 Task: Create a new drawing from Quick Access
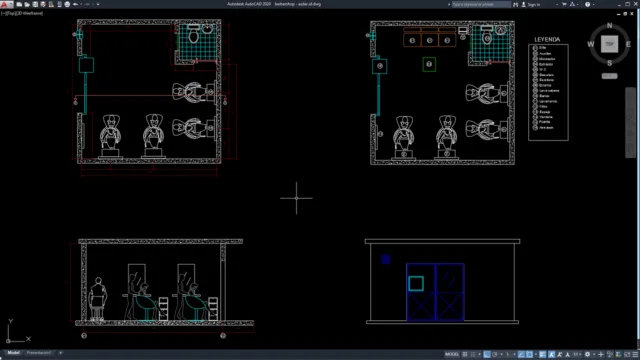click(19, 4)
